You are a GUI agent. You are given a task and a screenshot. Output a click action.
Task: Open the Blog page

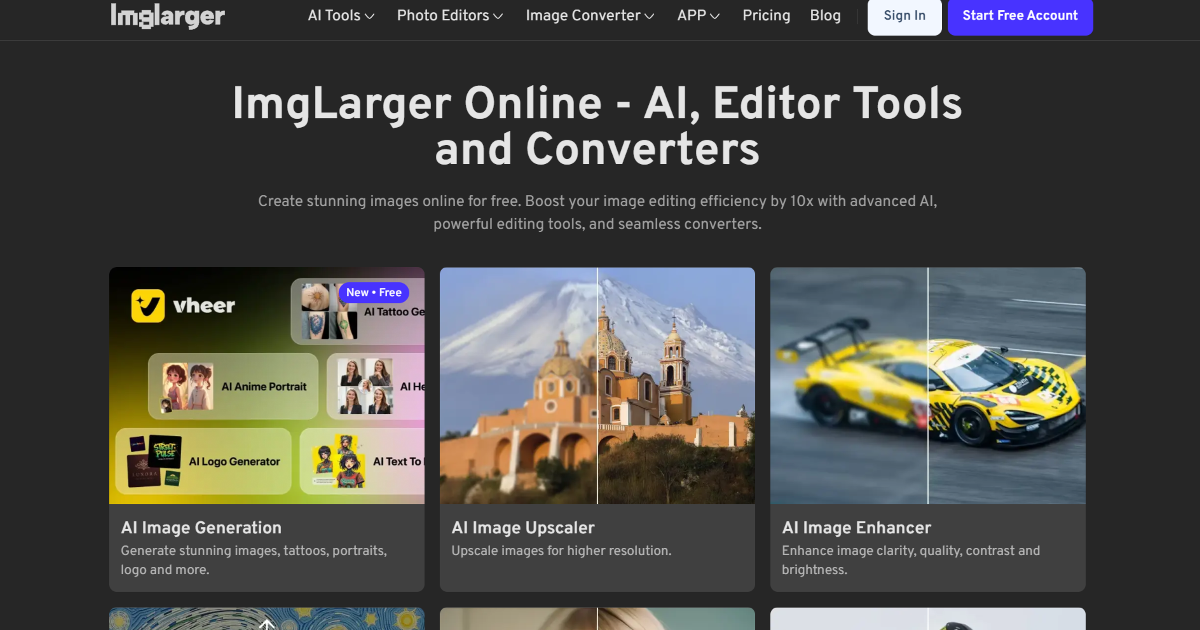click(825, 15)
